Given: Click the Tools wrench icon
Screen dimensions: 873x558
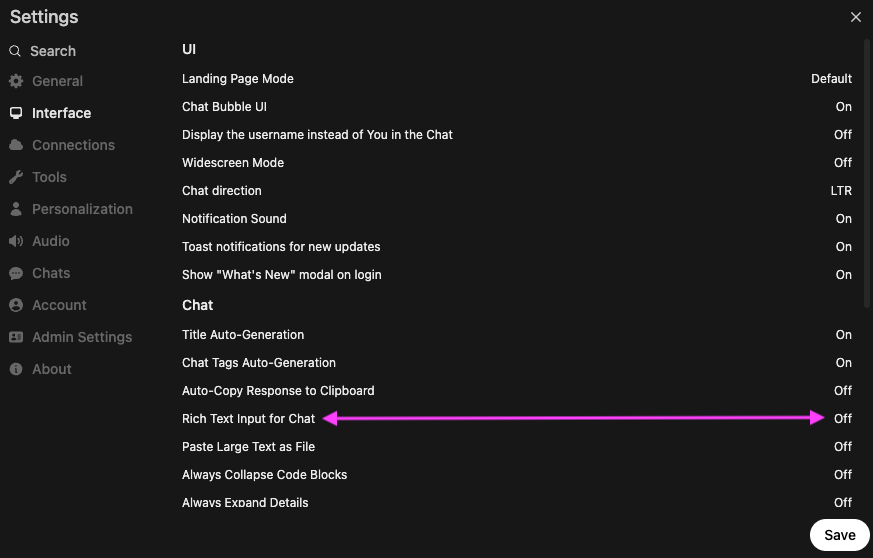Looking at the screenshot, I should click(x=16, y=177).
